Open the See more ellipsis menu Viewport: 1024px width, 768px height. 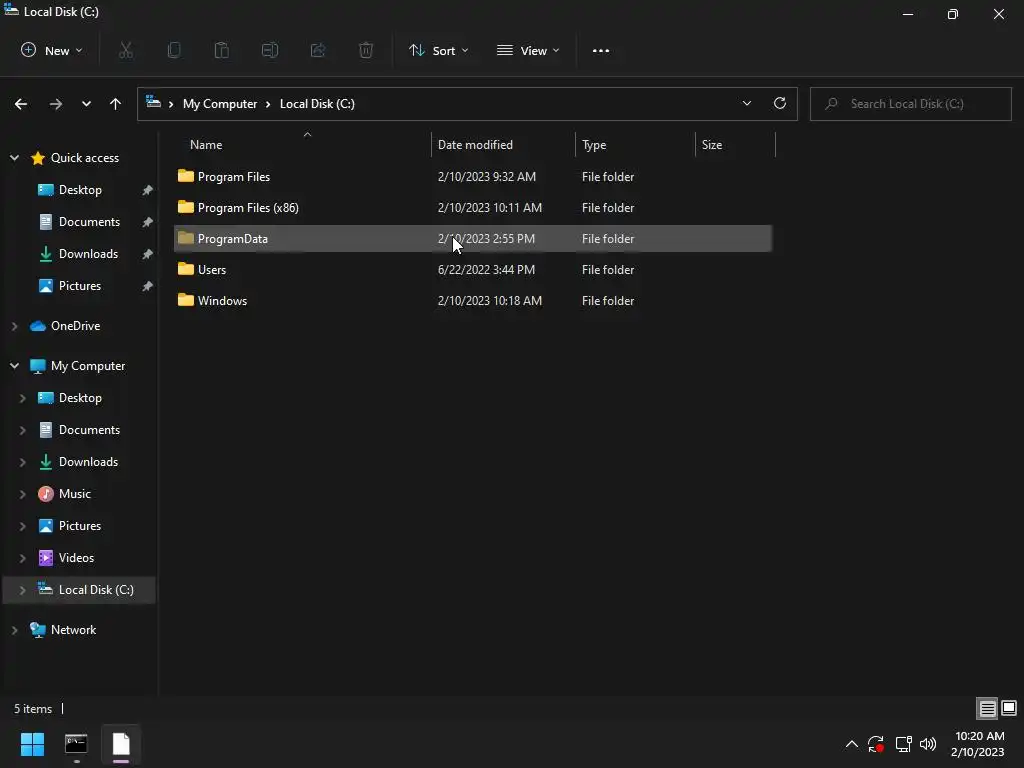[x=601, y=50]
